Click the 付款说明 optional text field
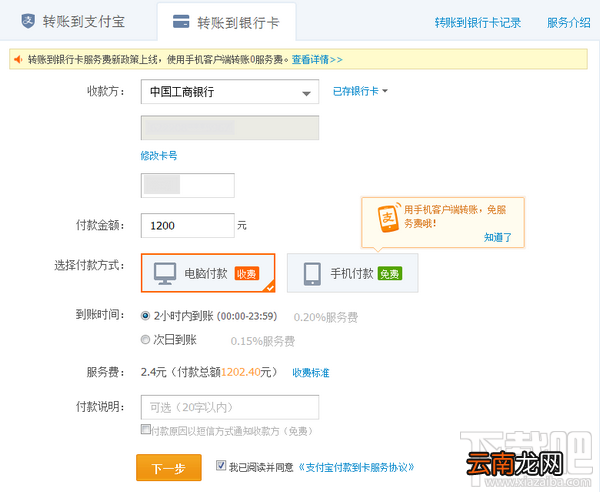Screen dimensions: 600x492 pyautogui.click(x=230, y=407)
